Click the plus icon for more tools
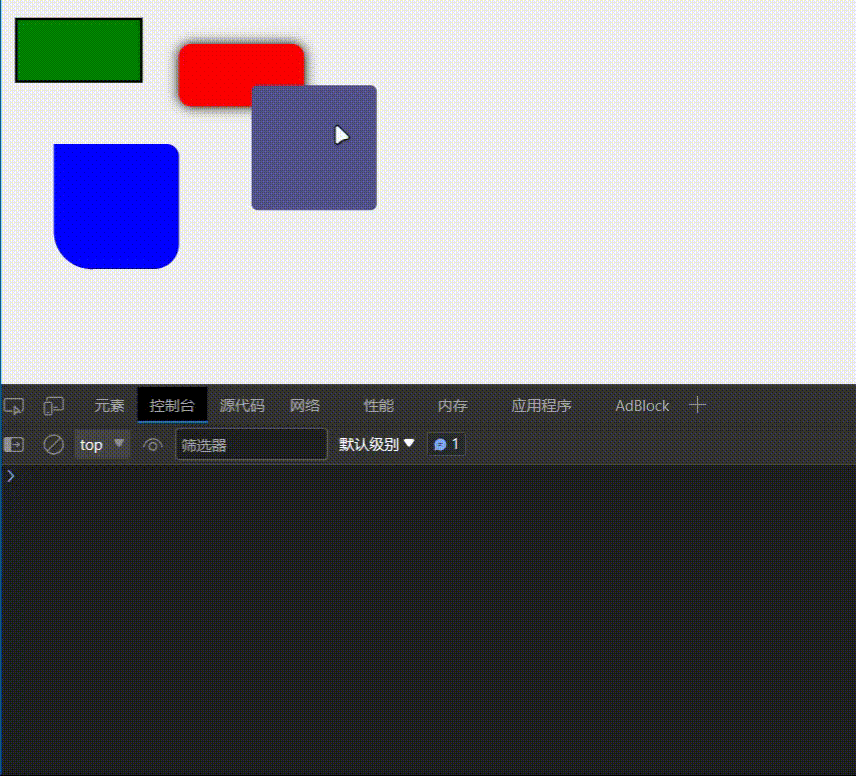 pos(697,405)
